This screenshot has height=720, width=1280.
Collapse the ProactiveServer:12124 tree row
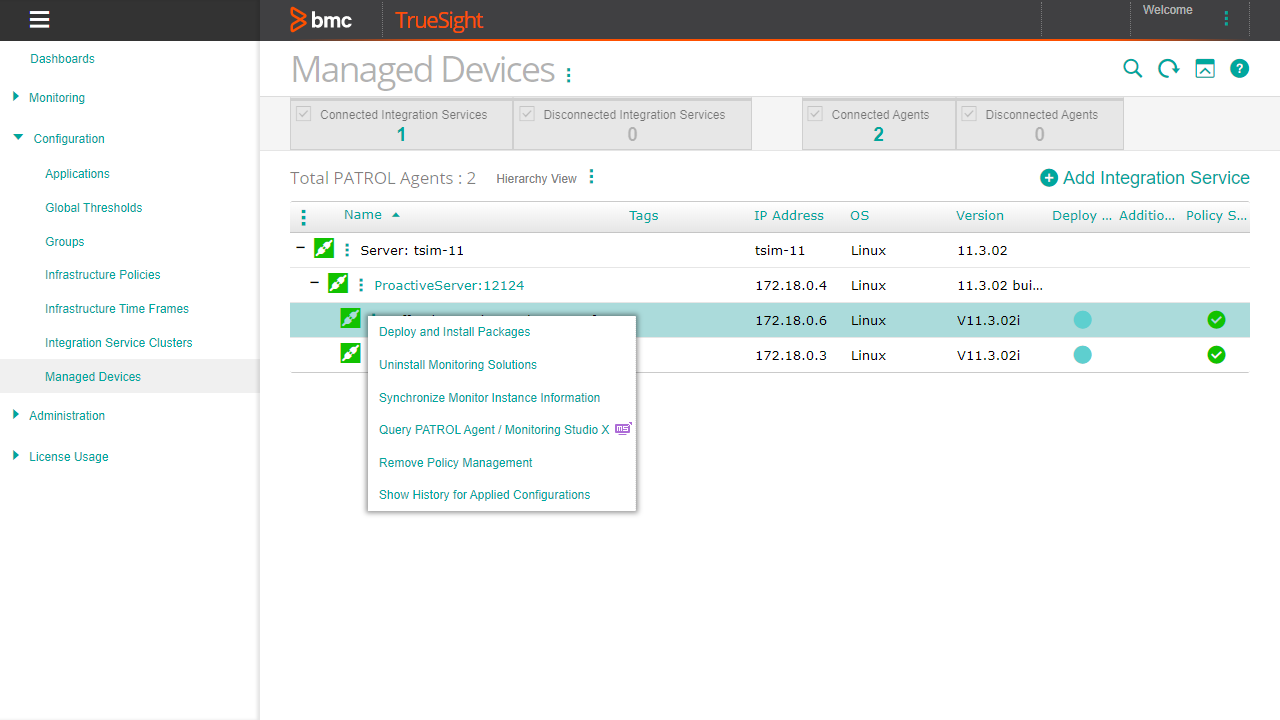point(314,283)
